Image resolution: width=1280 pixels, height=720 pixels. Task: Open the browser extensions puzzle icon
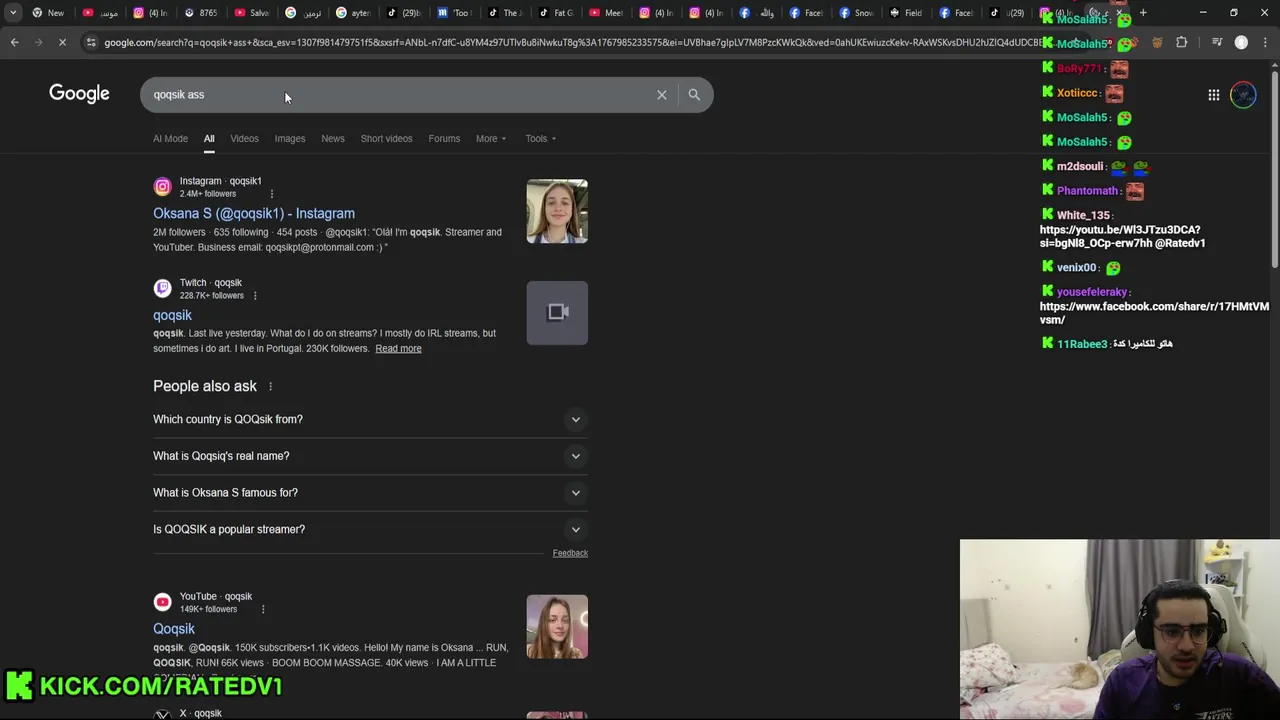pos(1182,42)
